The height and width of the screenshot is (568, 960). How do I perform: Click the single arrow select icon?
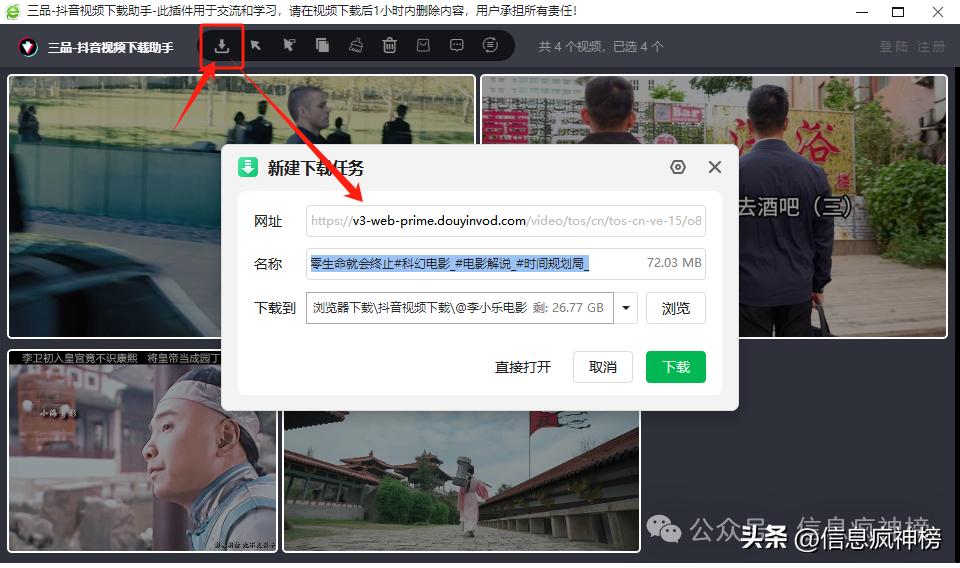(256, 45)
